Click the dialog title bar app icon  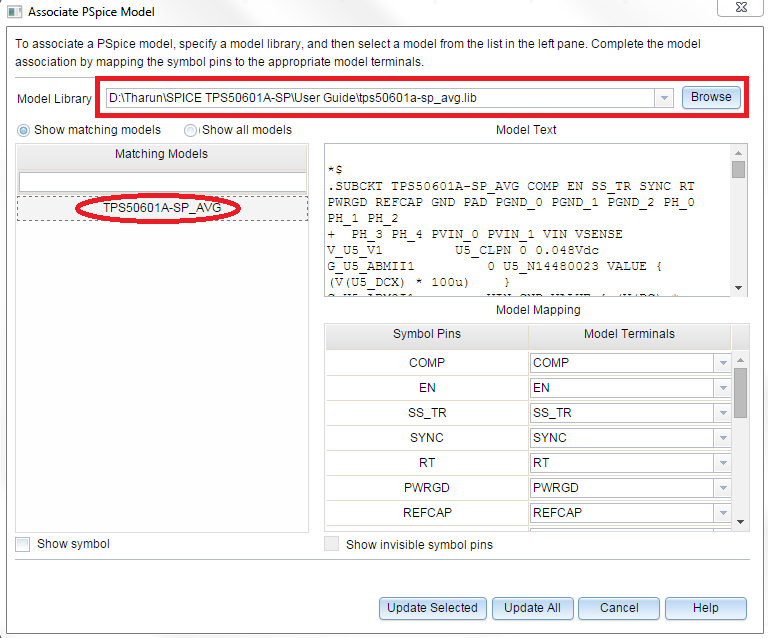pos(14,11)
